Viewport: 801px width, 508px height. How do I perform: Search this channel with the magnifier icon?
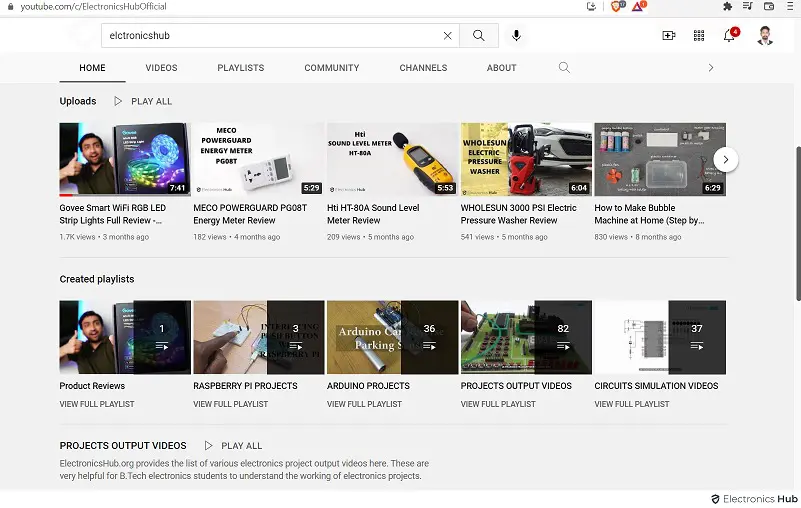[564, 67]
